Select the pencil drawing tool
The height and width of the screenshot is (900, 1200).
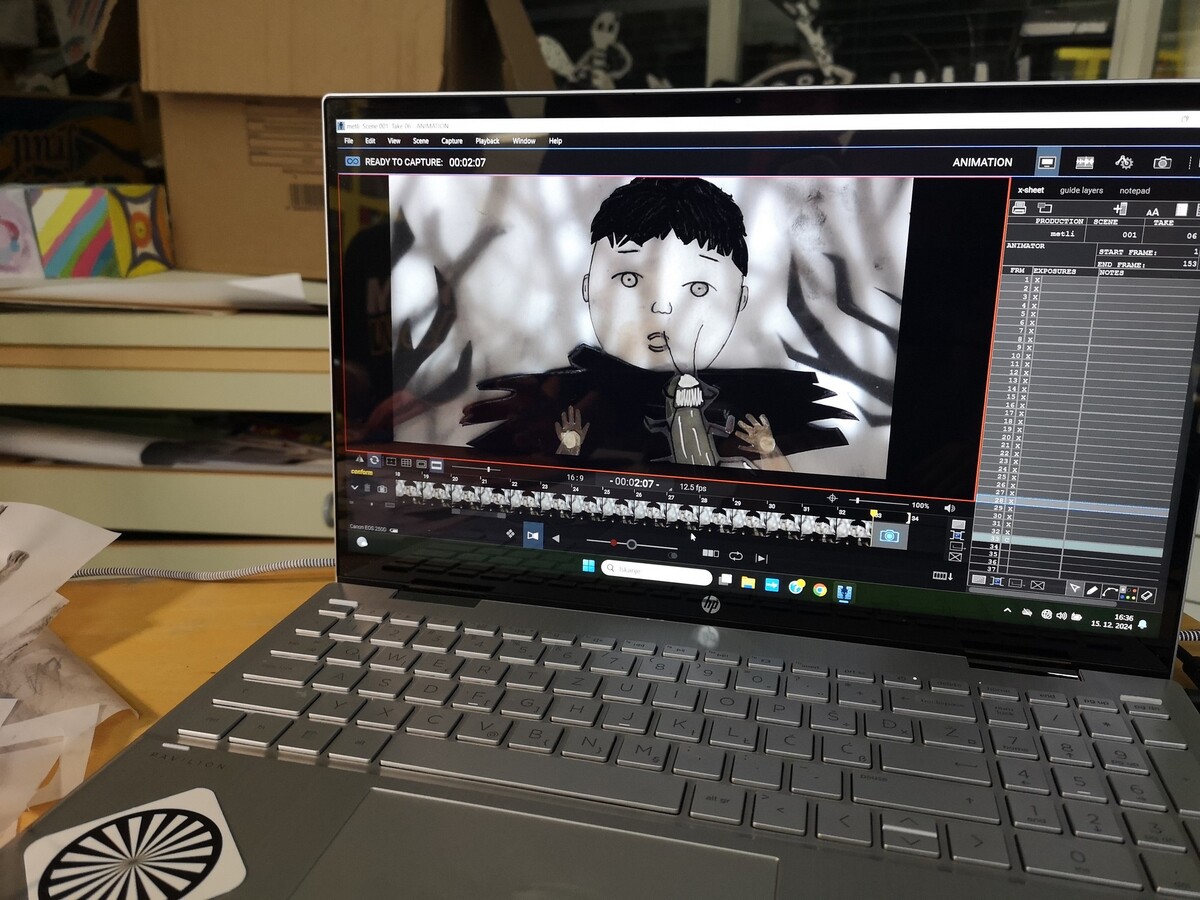point(1093,592)
